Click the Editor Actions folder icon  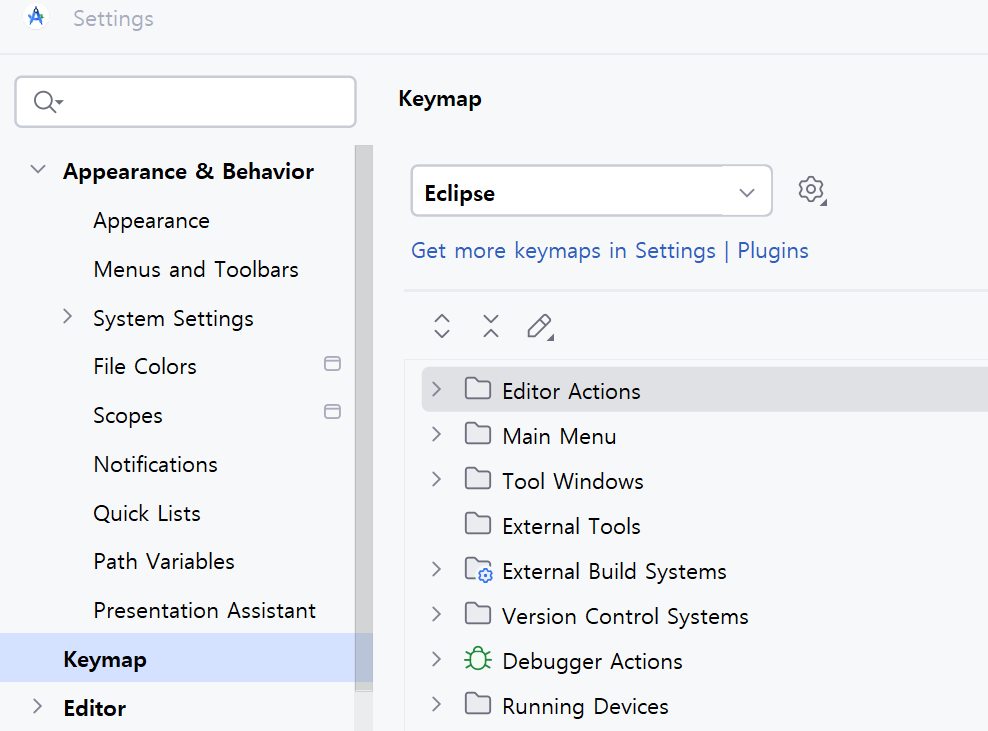478,389
